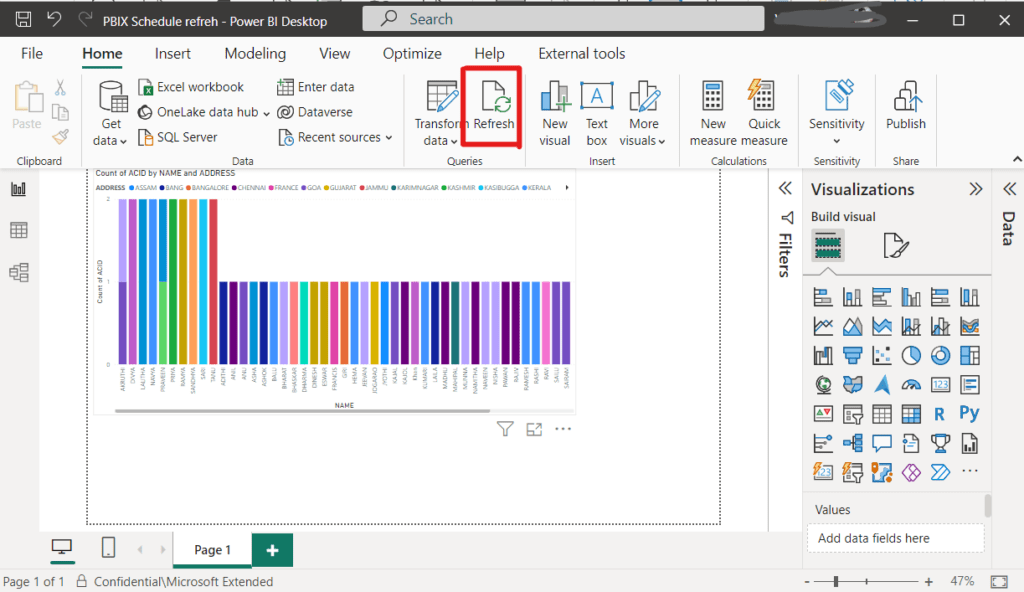Screen dimensions: 1024x592
Task: Collapse the ribbon with the caret
Action: (1017, 159)
